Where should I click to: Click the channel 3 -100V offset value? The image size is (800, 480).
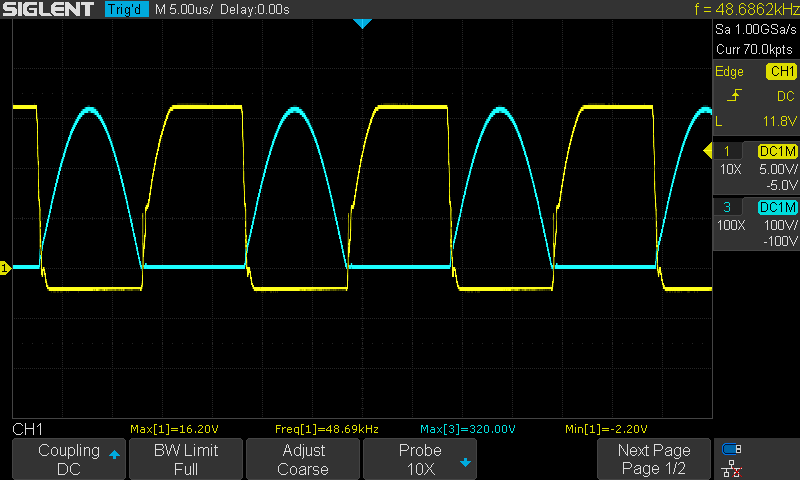click(x=780, y=241)
